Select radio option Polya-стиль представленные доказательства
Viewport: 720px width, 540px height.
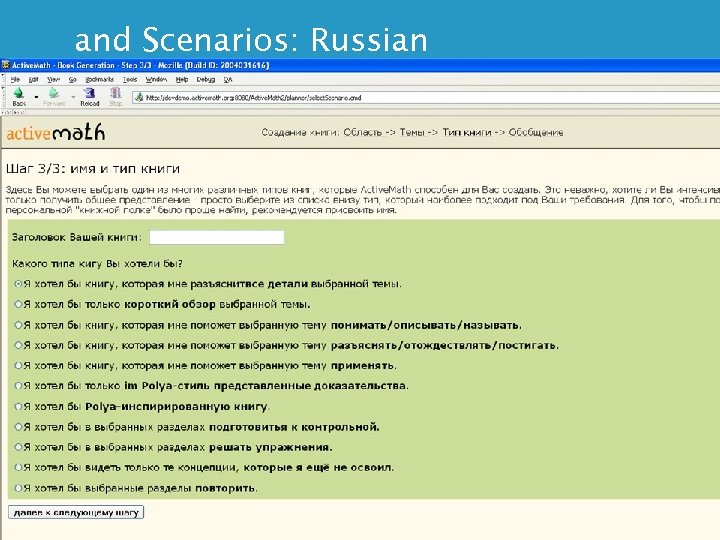point(18,386)
